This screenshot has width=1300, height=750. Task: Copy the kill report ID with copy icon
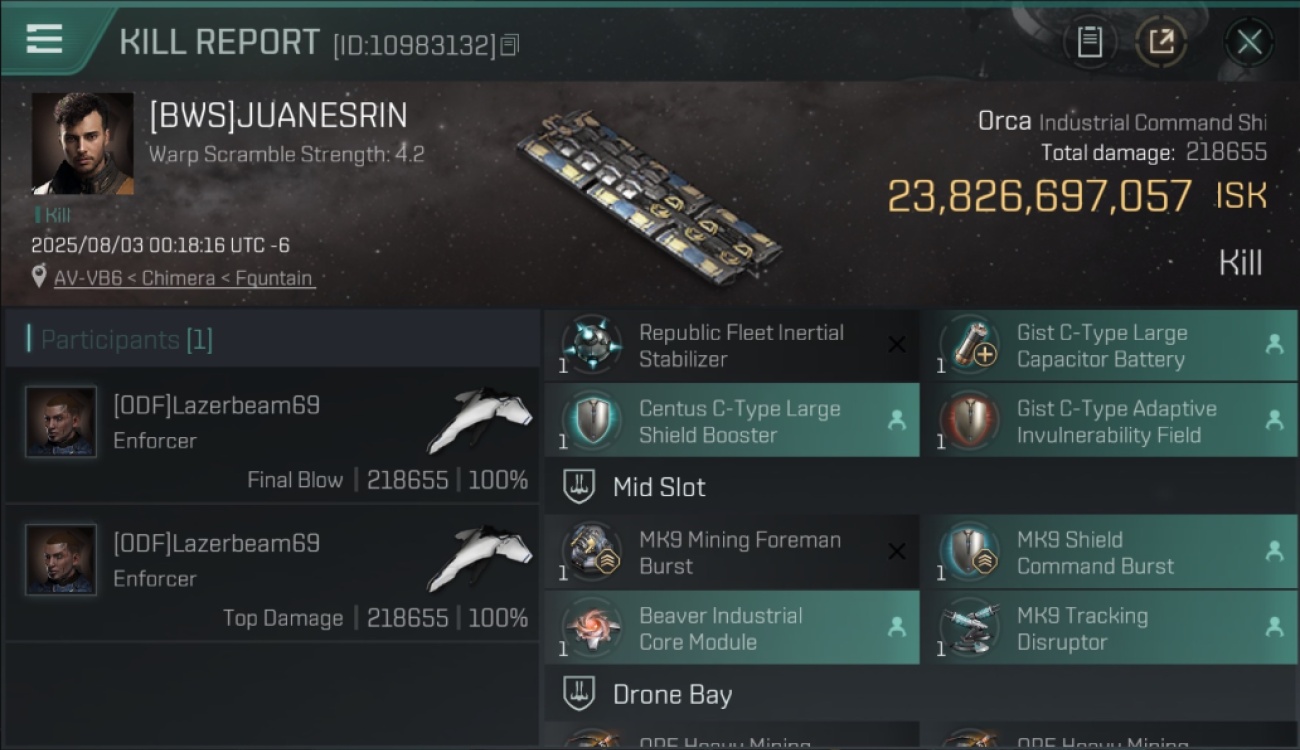coord(510,45)
